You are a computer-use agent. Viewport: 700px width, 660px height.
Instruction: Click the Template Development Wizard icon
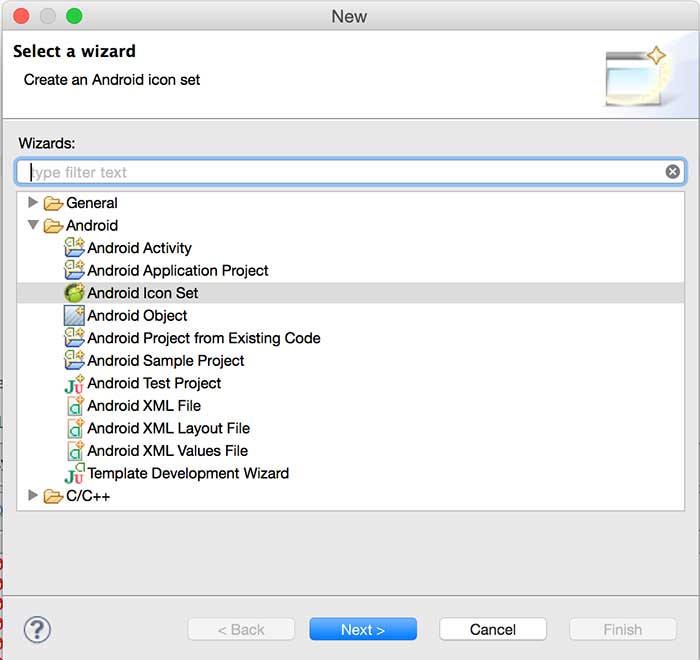tap(74, 473)
